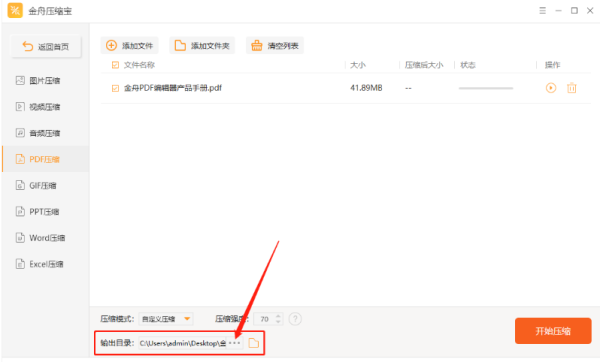Click the 压缩强度 value field showing 70
600x362 pixels.
(x=265, y=319)
